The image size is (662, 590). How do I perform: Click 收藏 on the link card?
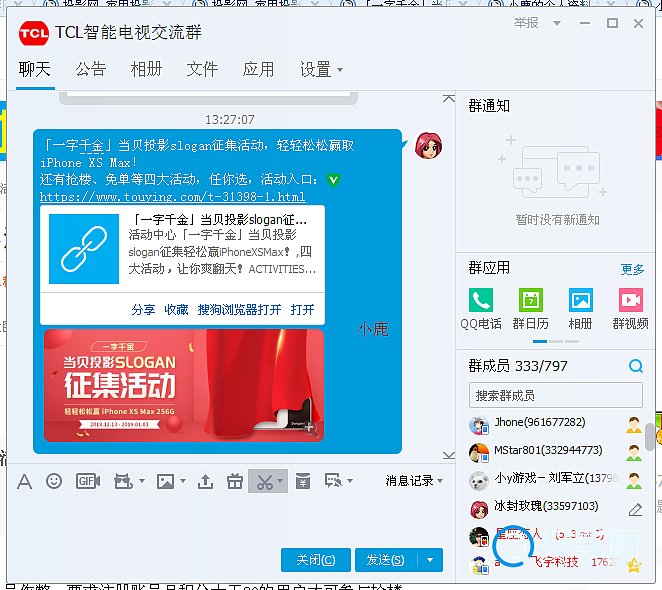tap(176, 310)
